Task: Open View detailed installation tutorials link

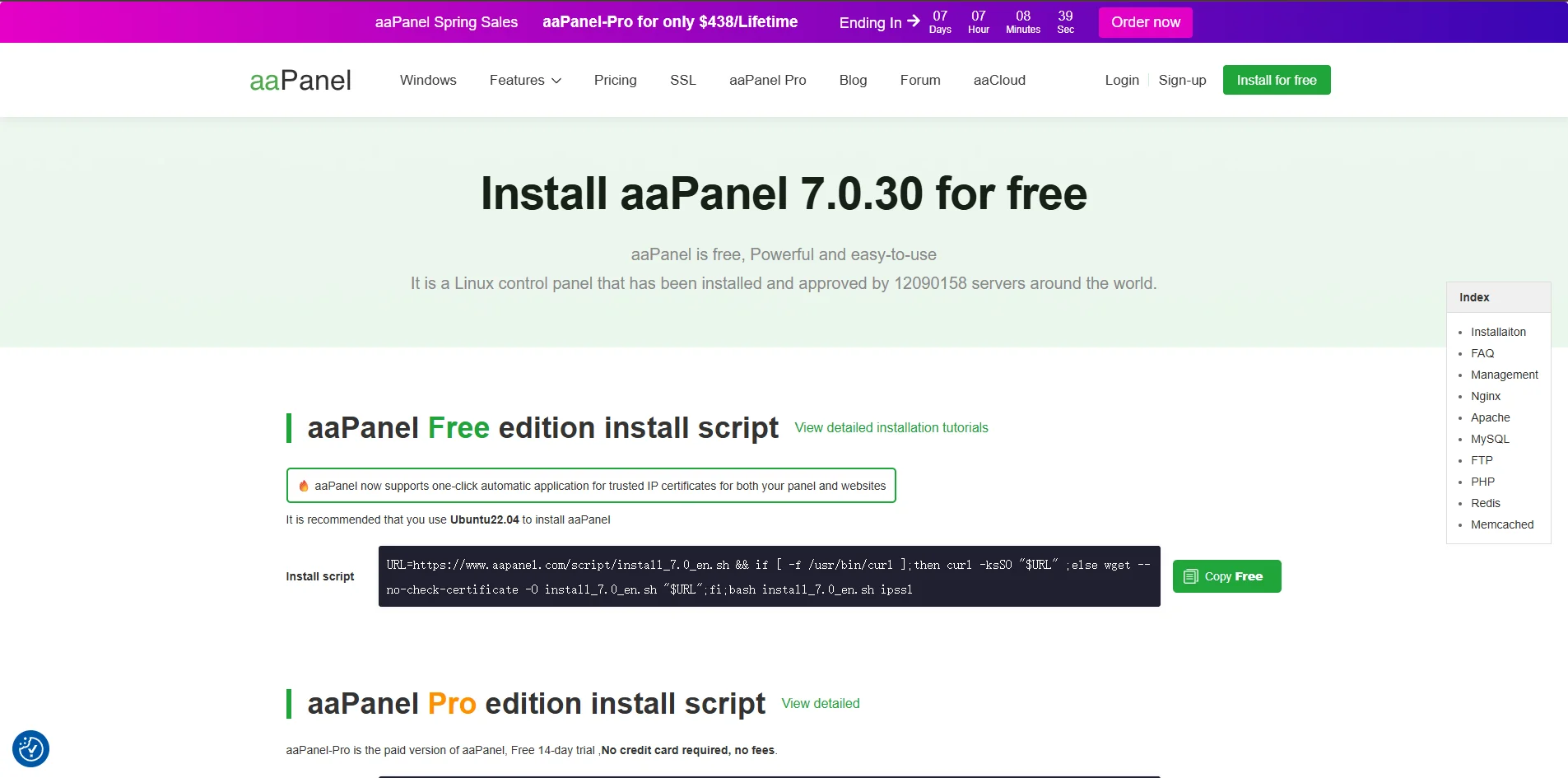Action: pyautogui.click(x=891, y=428)
